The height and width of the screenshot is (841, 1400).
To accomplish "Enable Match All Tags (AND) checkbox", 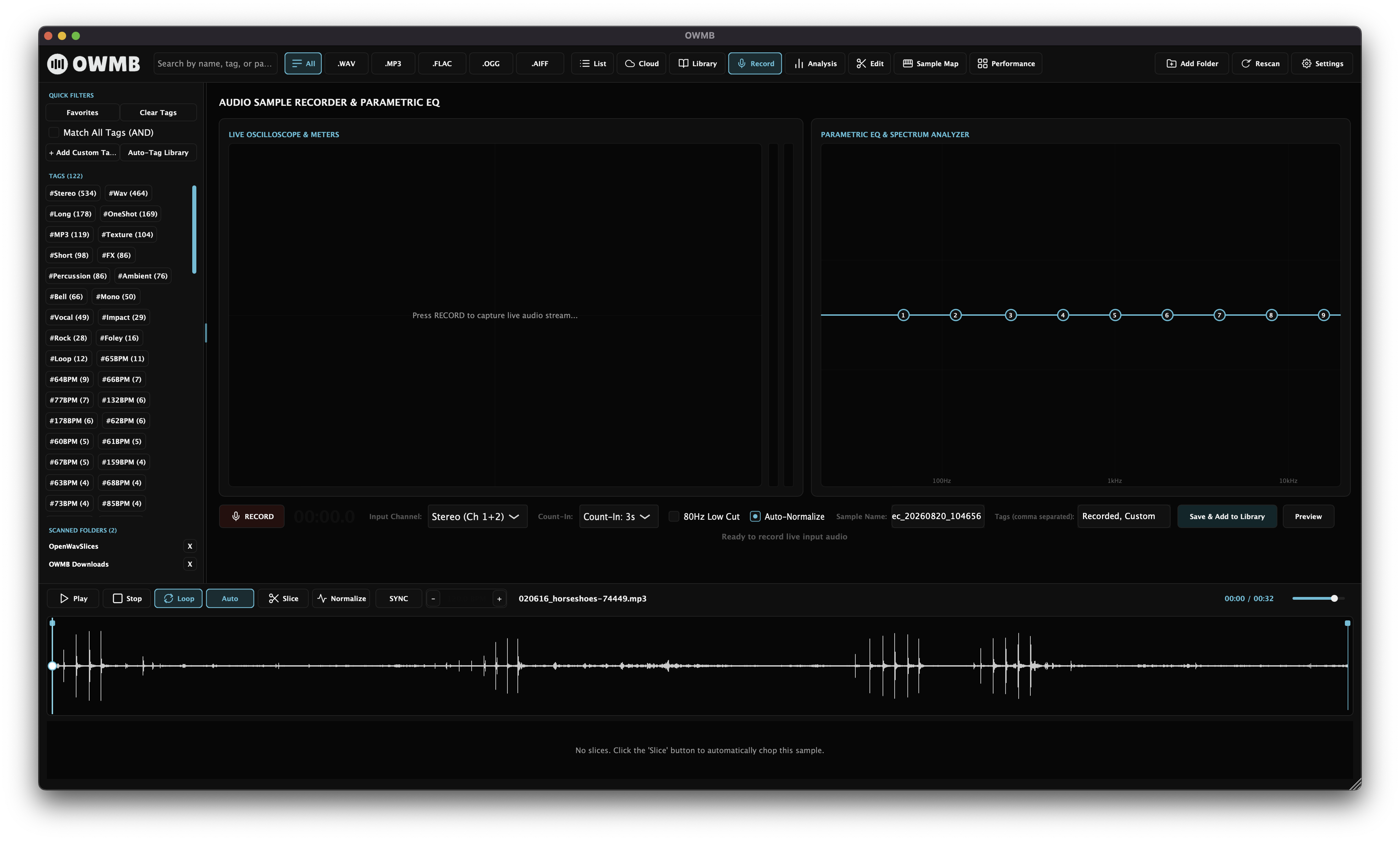I will (54, 133).
